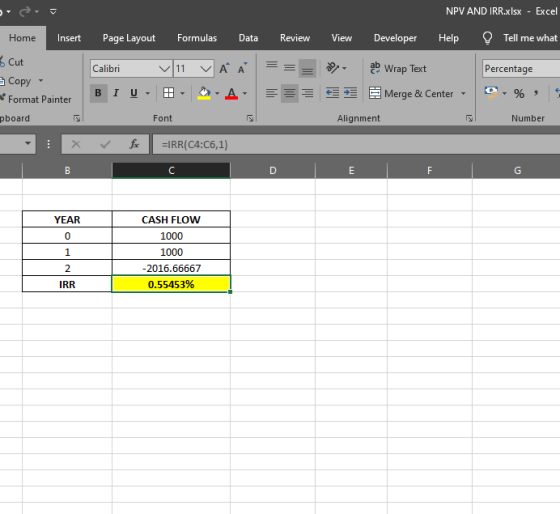
Task: Open Merge & Center dropdown arrow
Action: [463, 94]
